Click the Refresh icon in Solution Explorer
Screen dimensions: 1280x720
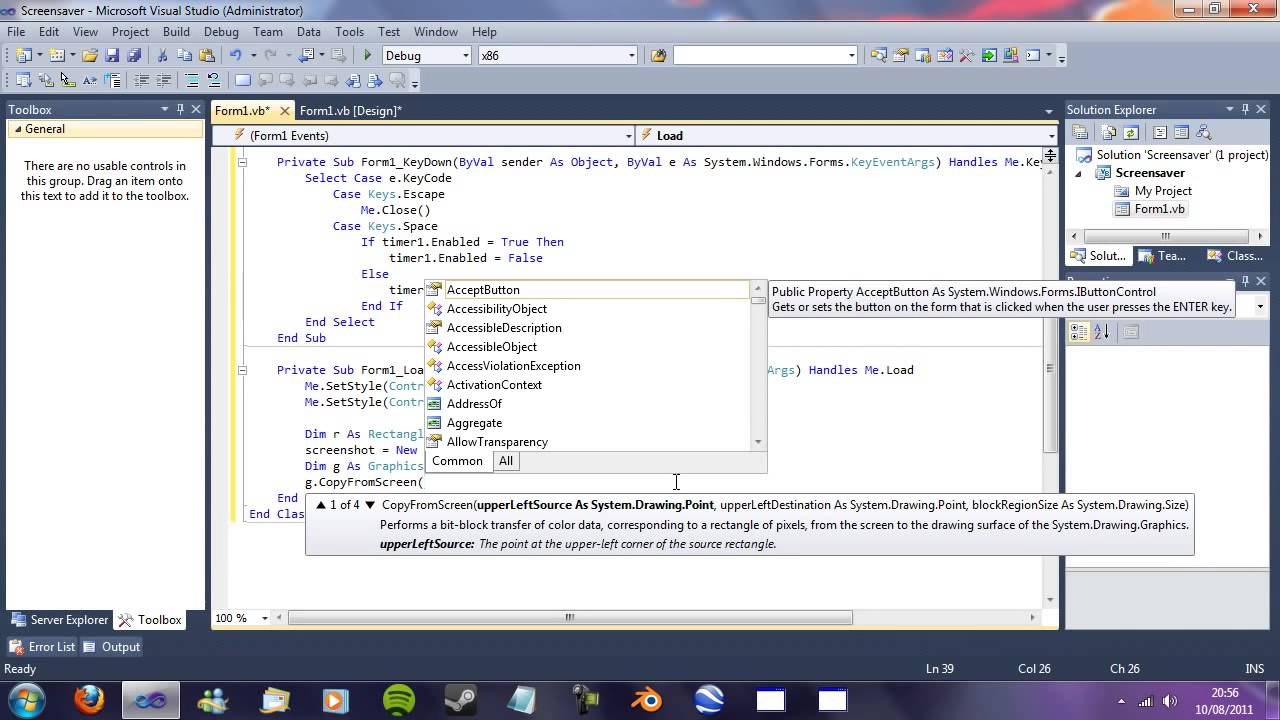[1131, 132]
